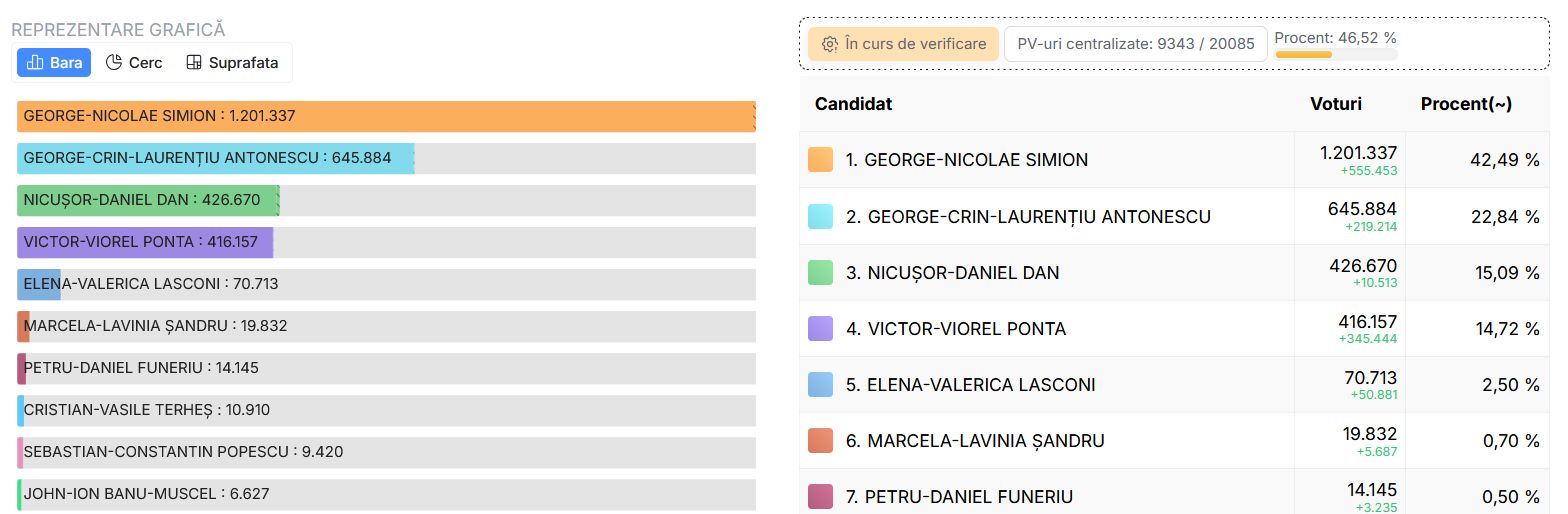Viewport: 1568px width, 514px height.
Task: Click the bar chart icon in Bara button
Action: coord(35,63)
